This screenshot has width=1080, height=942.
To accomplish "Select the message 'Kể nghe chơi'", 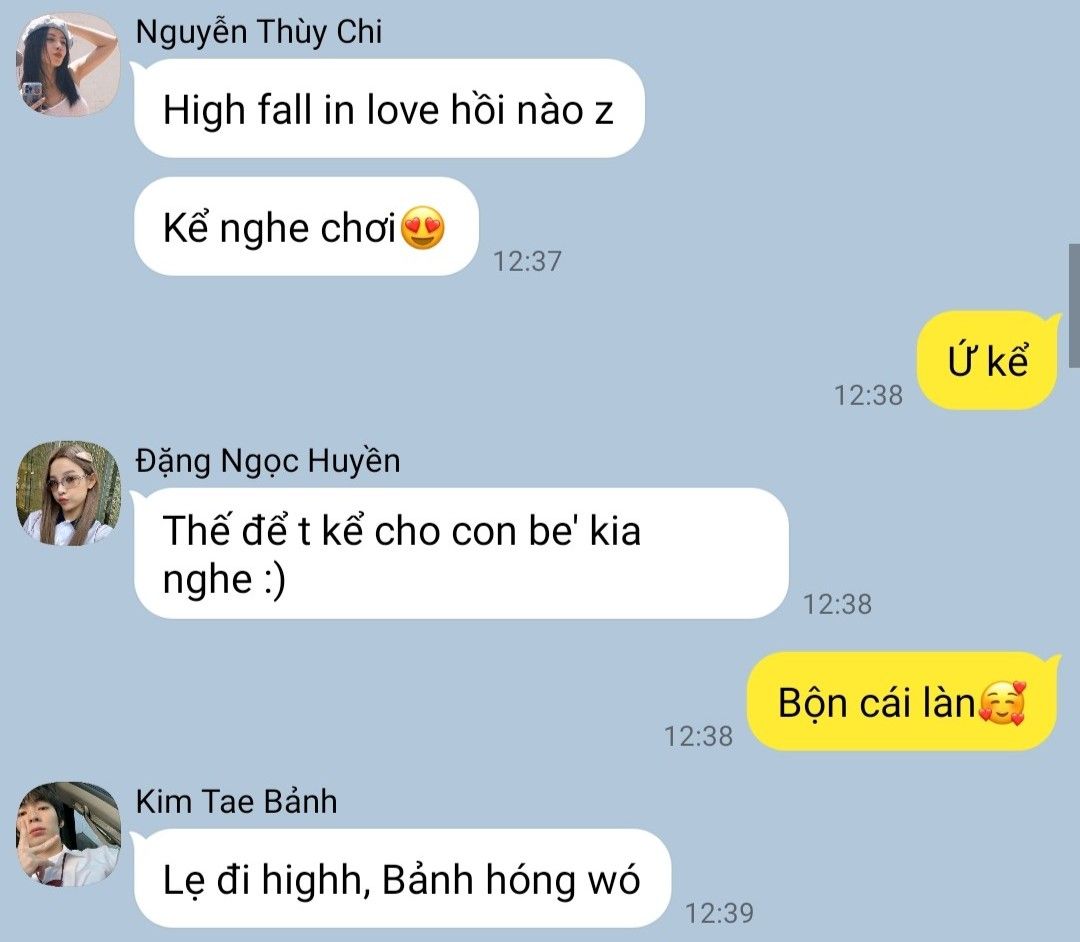I will (x=306, y=227).
